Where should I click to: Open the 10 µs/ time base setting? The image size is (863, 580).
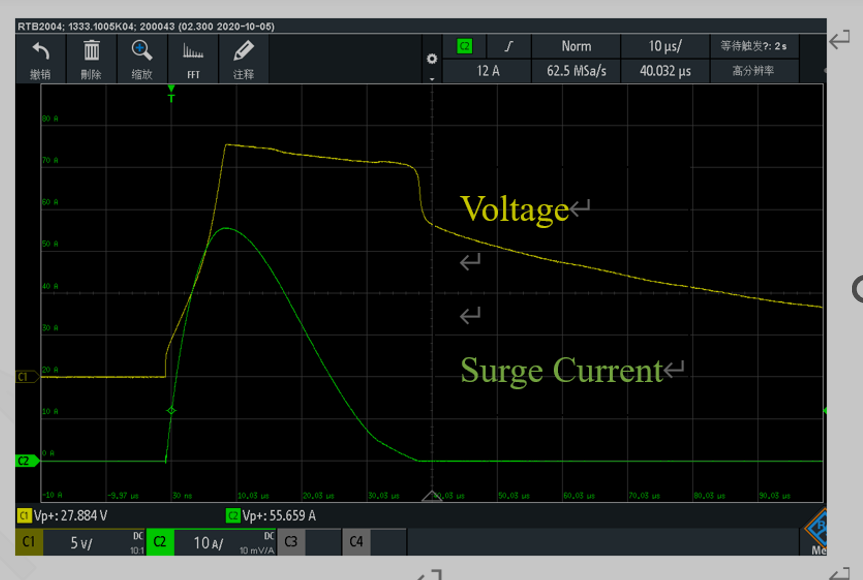click(665, 46)
